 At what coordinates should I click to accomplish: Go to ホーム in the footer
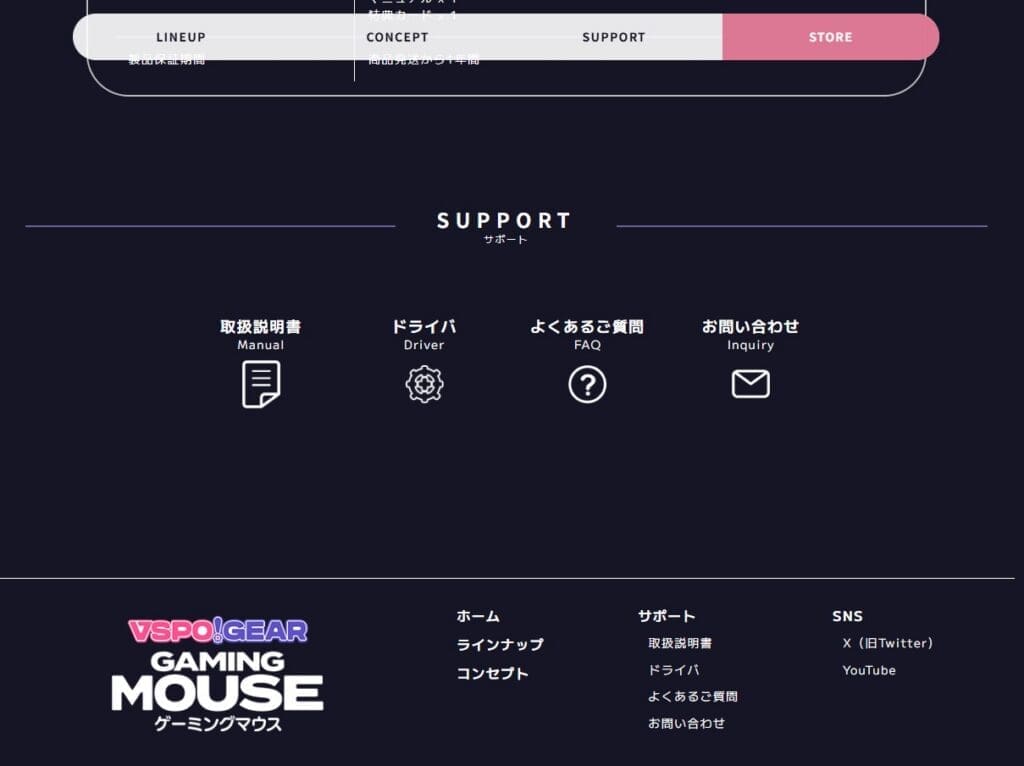point(478,616)
